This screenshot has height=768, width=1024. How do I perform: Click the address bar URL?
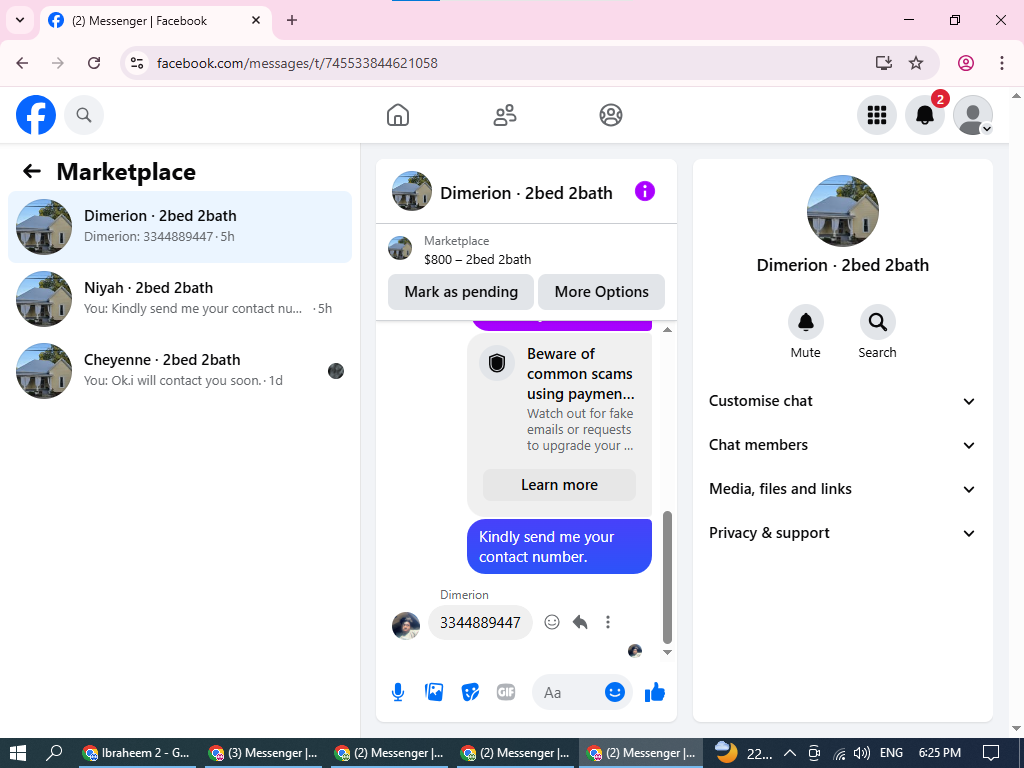[x=297, y=63]
